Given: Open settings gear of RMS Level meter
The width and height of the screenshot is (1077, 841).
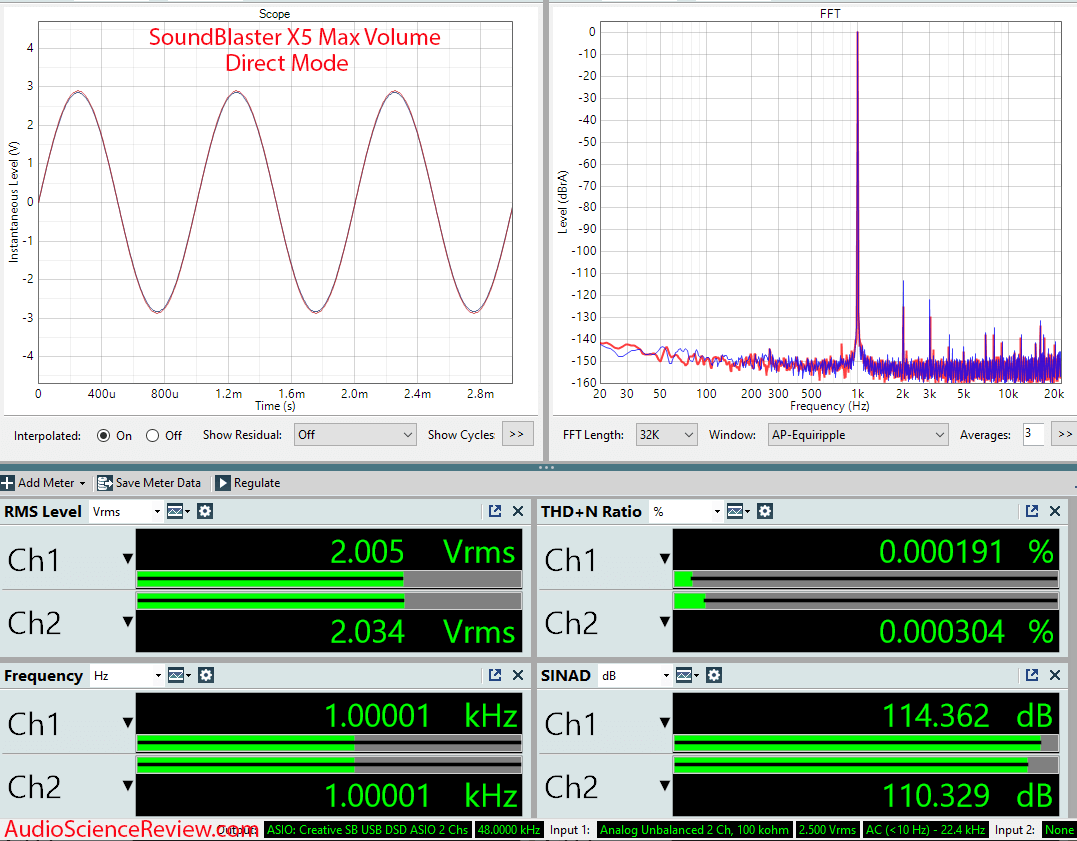Looking at the screenshot, I should pos(205,511).
